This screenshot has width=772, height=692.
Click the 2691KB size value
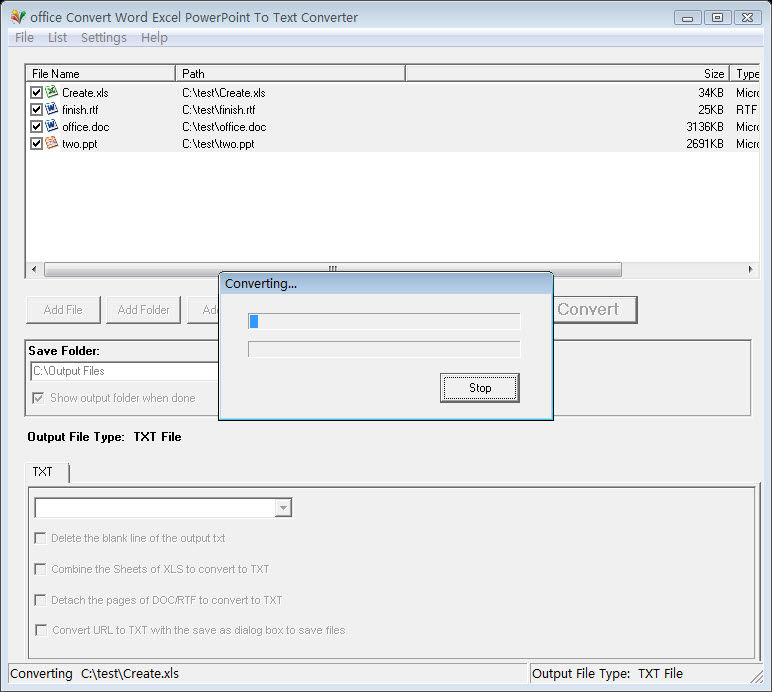tap(705, 144)
